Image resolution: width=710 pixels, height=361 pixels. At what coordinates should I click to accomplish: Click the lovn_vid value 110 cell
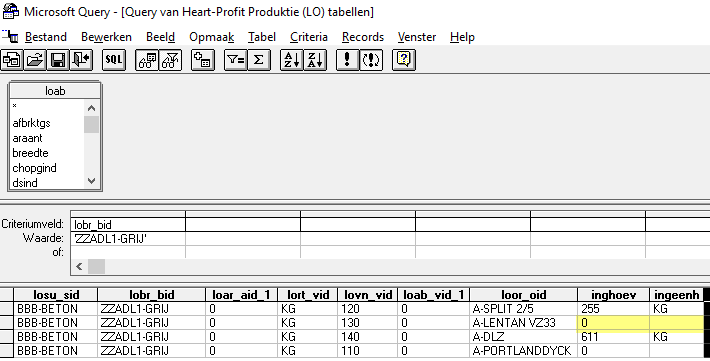pos(367,351)
